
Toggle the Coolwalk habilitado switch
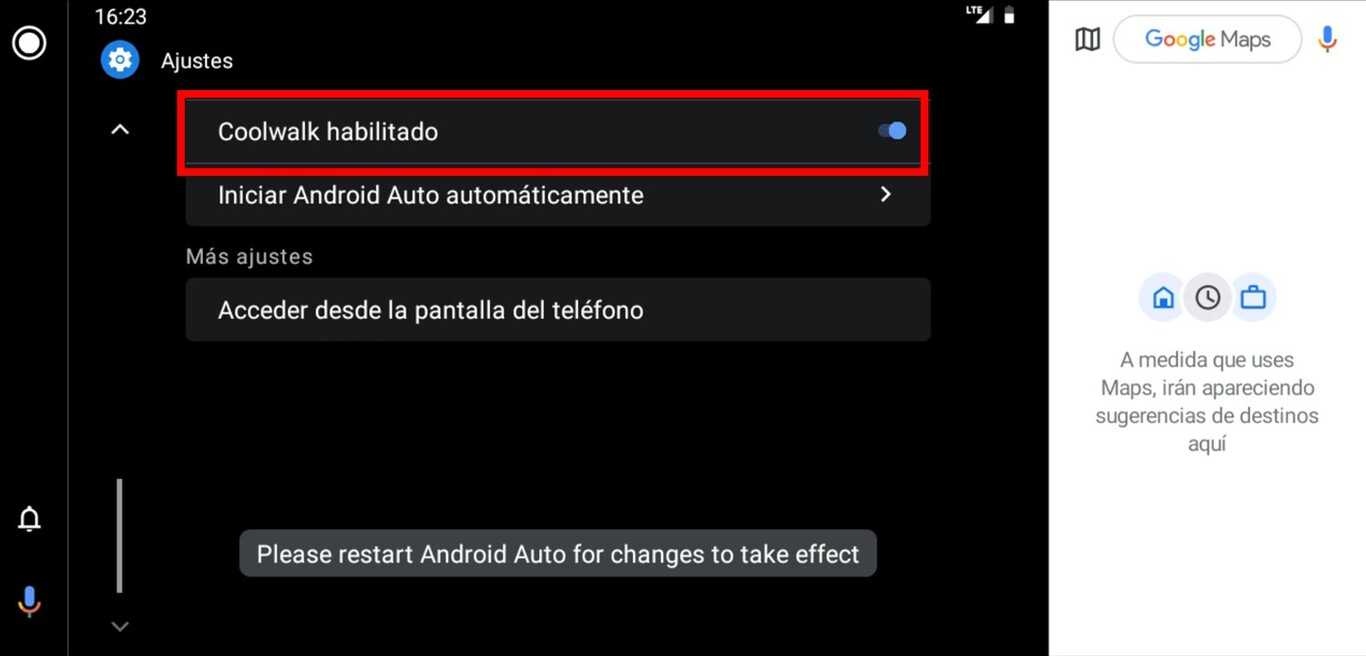click(x=892, y=131)
